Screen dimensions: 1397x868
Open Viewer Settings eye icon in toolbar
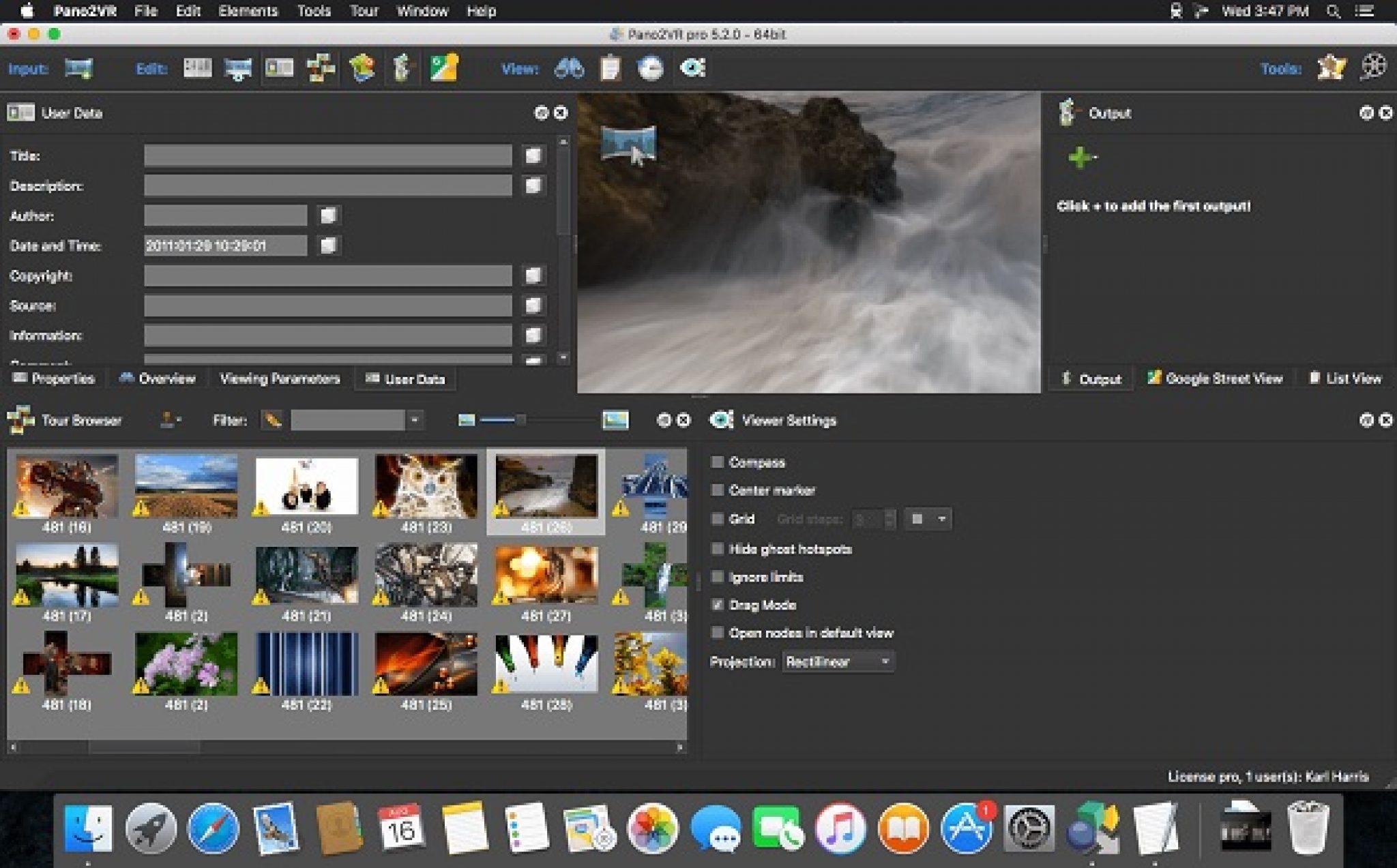point(692,68)
